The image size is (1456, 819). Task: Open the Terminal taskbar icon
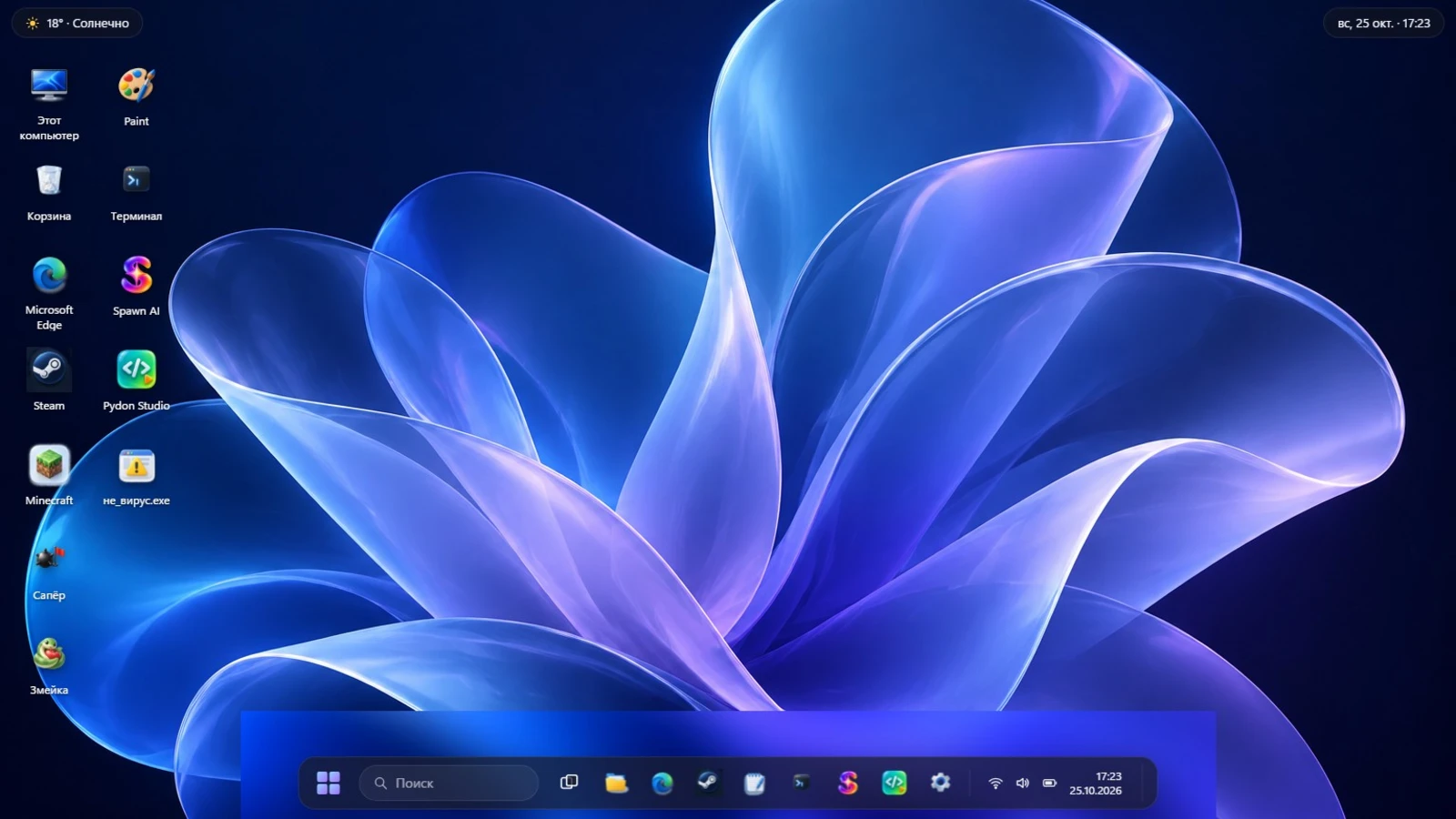pos(801,783)
